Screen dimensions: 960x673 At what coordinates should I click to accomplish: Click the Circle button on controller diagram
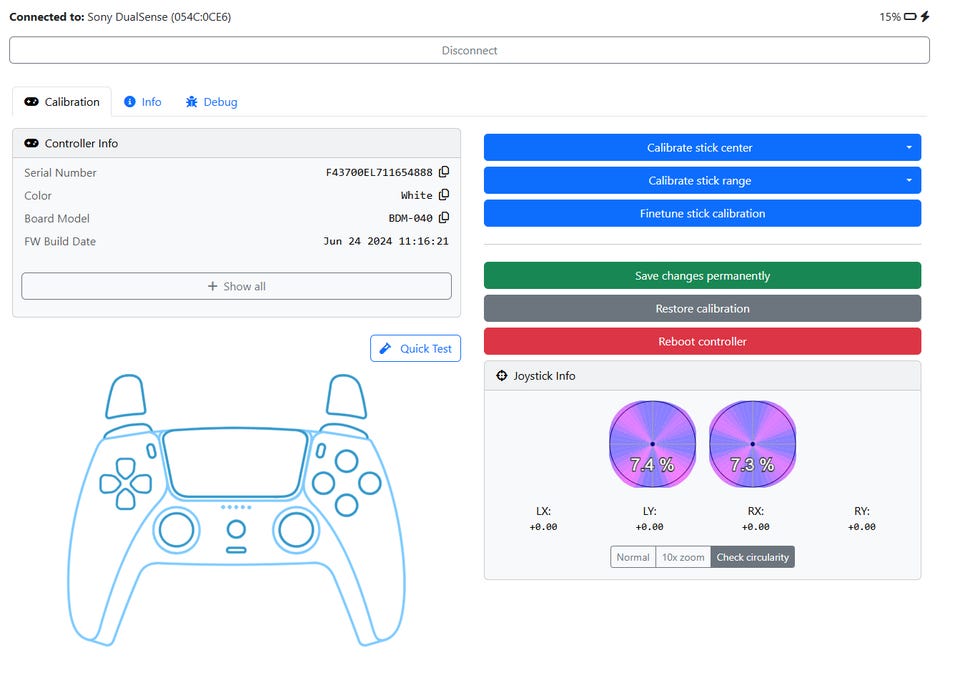click(x=370, y=483)
